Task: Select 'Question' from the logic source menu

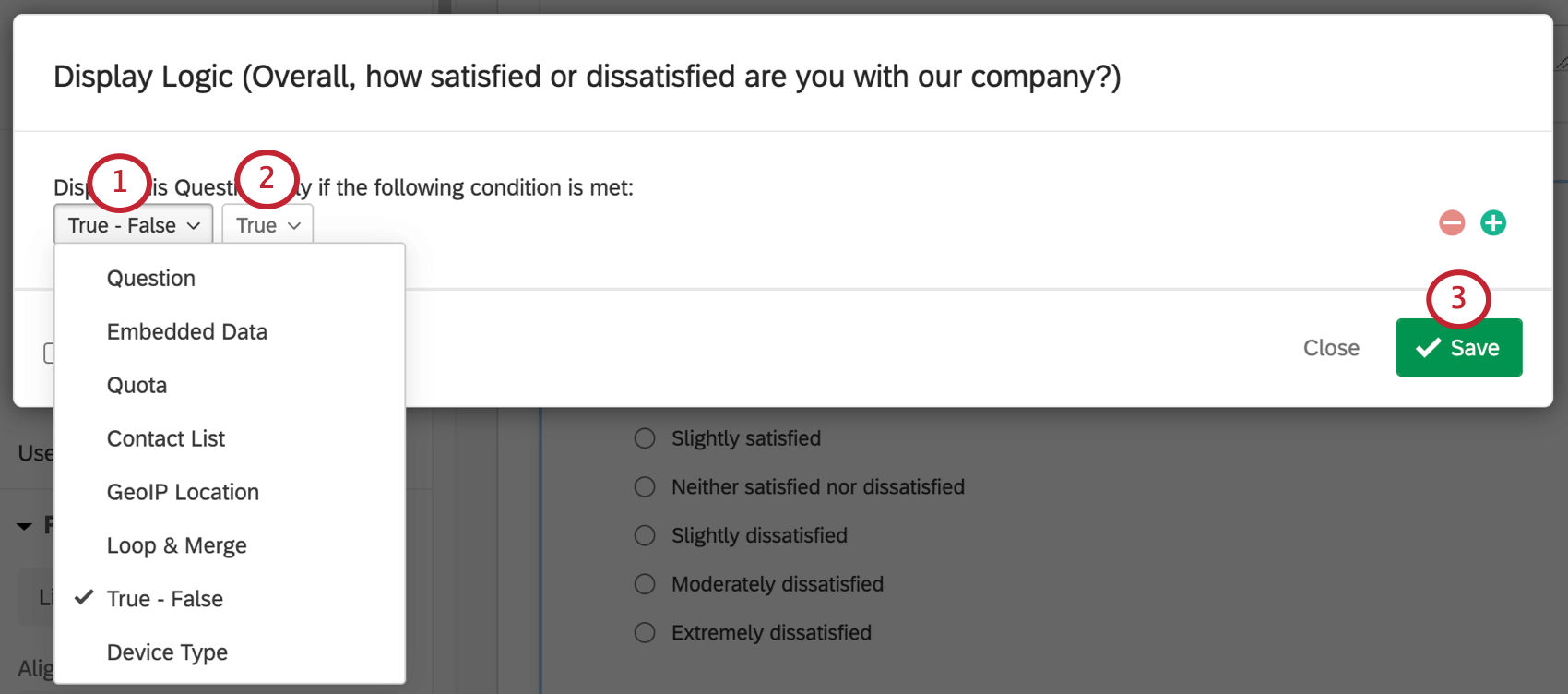Action: pos(150,278)
